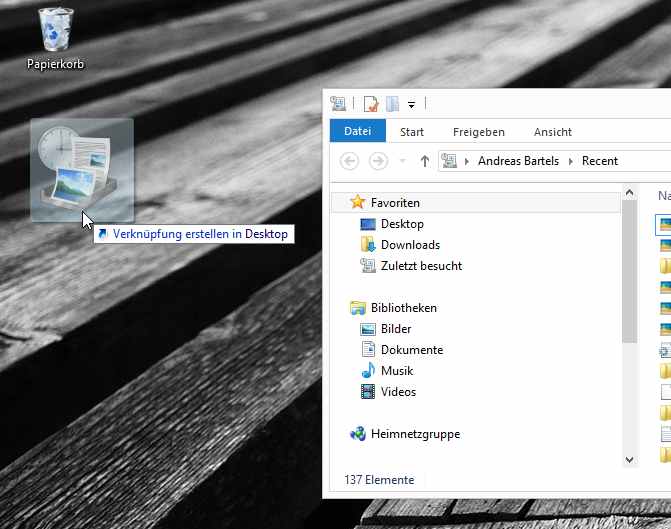Click the Musik note icon
Image resolution: width=671 pixels, height=529 pixels.
pyautogui.click(x=368, y=370)
